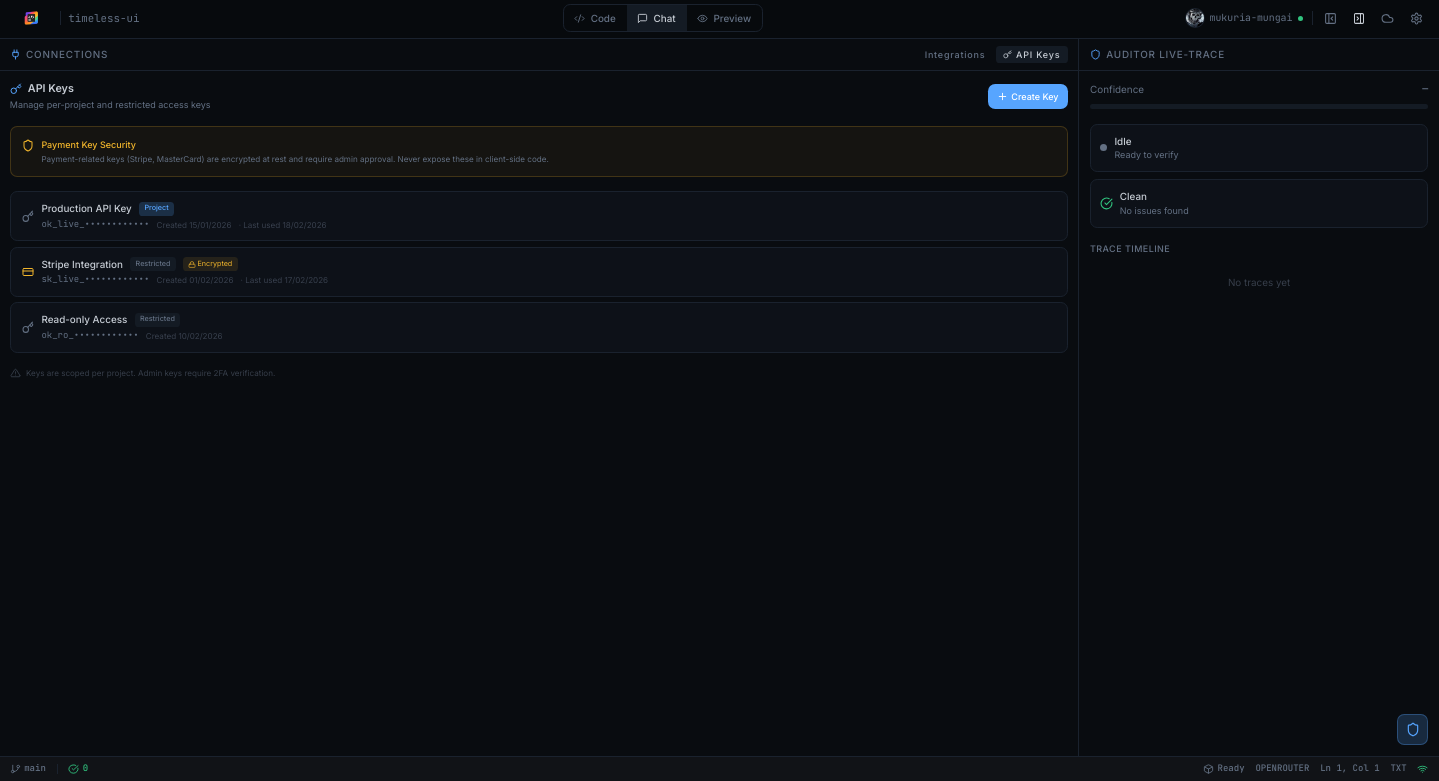Image resolution: width=1439 pixels, height=781 pixels.
Task: Switch to the Chat tab
Action: click(x=657, y=18)
